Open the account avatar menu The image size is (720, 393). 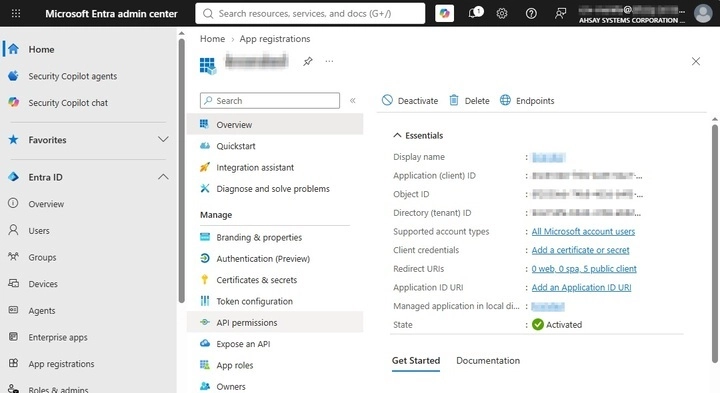pyautogui.click(x=703, y=13)
